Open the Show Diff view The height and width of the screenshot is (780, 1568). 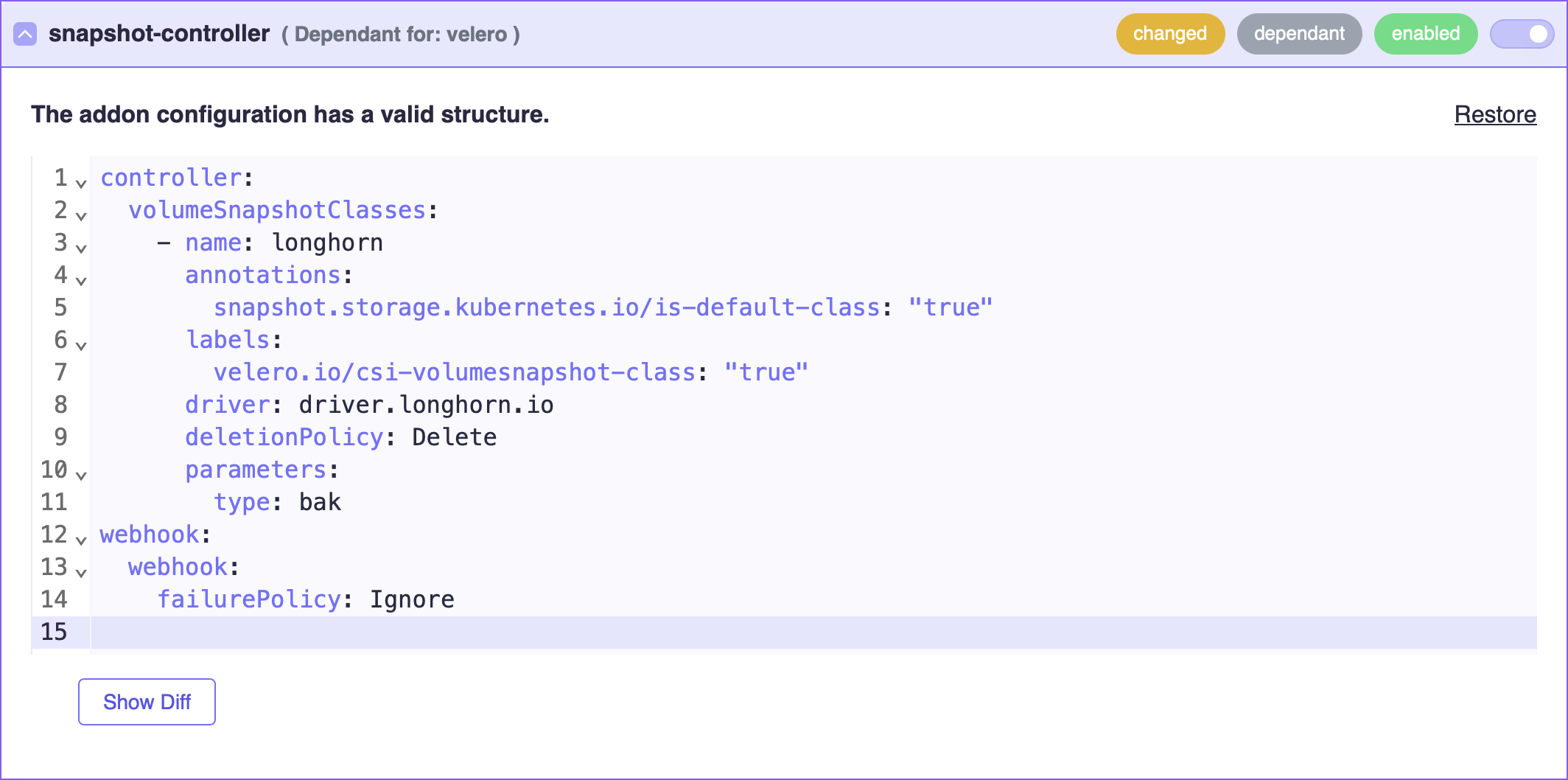[147, 702]
